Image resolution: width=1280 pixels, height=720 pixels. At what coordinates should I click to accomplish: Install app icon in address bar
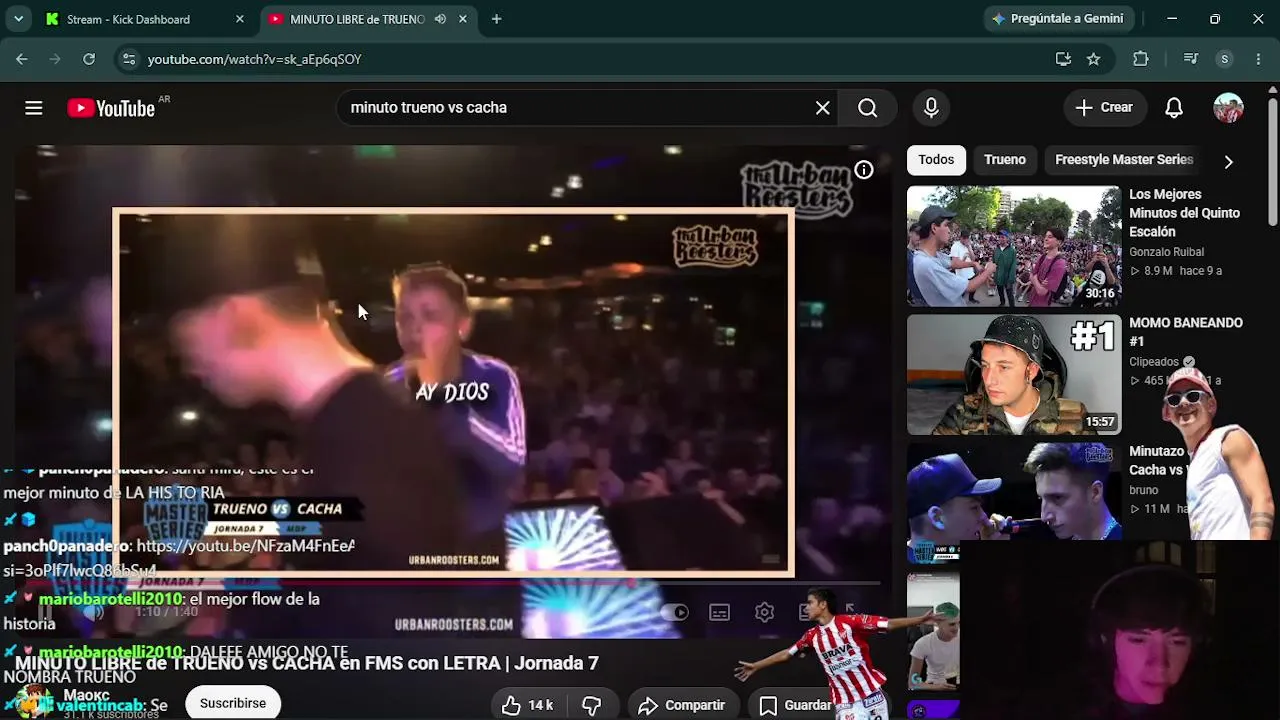pyautogui.click(x=1063, y=59)
